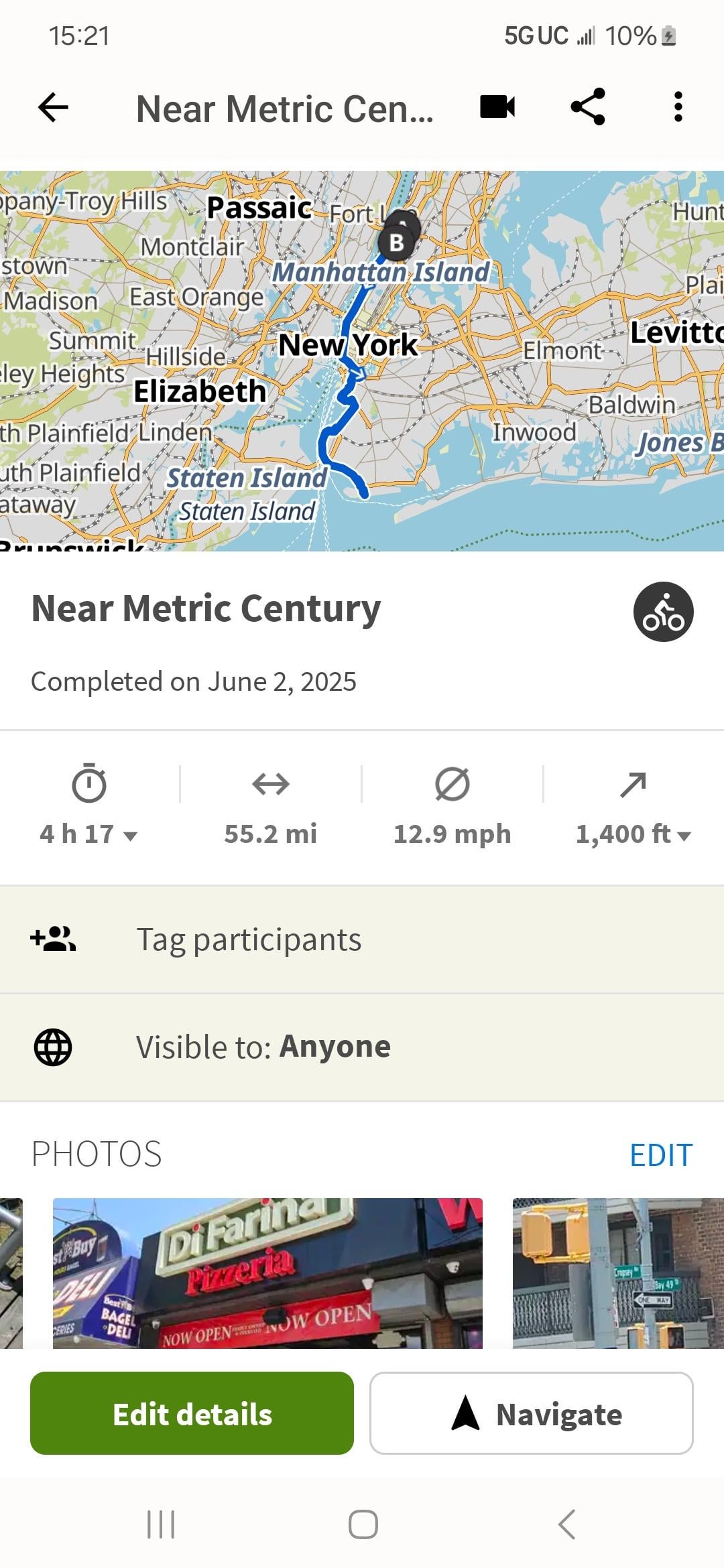Open the video camera icon in header

[x=497, y=107]
